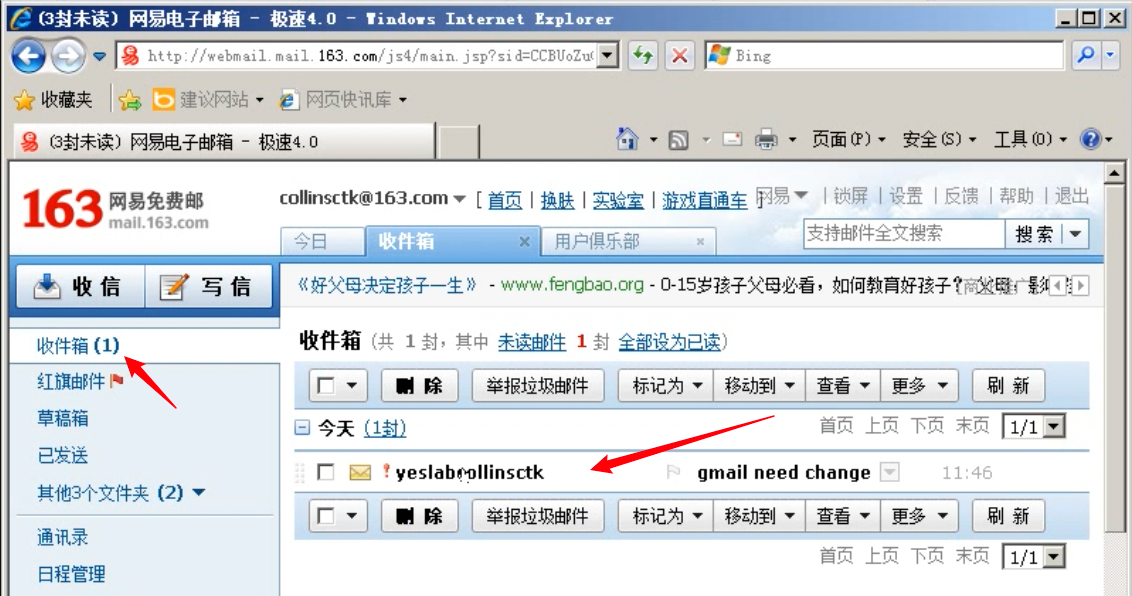The image size is (1132, 596).
Task: Click the 首页 link in header
Action: (505, 200)
